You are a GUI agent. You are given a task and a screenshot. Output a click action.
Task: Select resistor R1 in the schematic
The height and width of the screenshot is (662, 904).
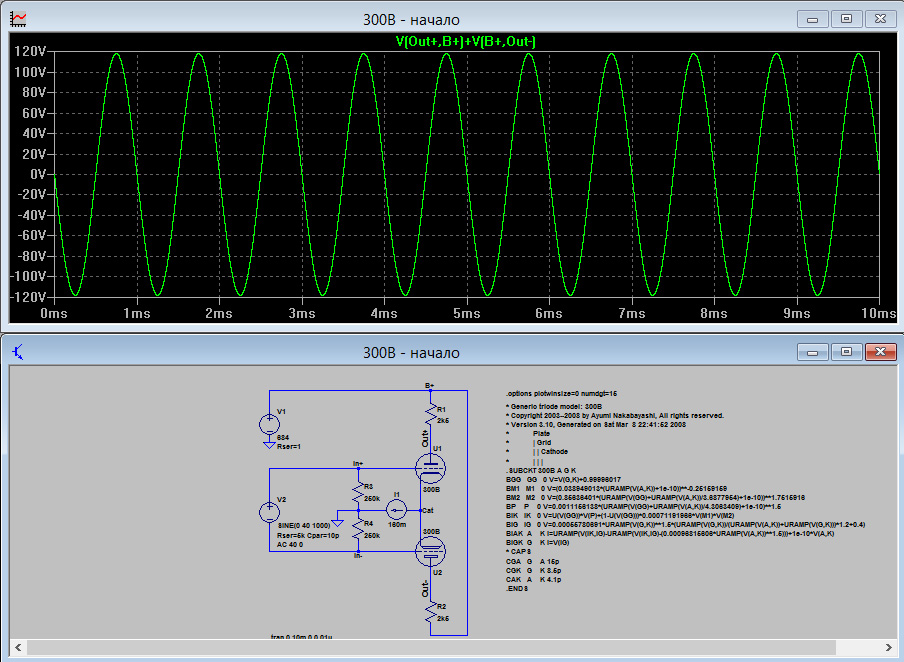pos(430,413)
